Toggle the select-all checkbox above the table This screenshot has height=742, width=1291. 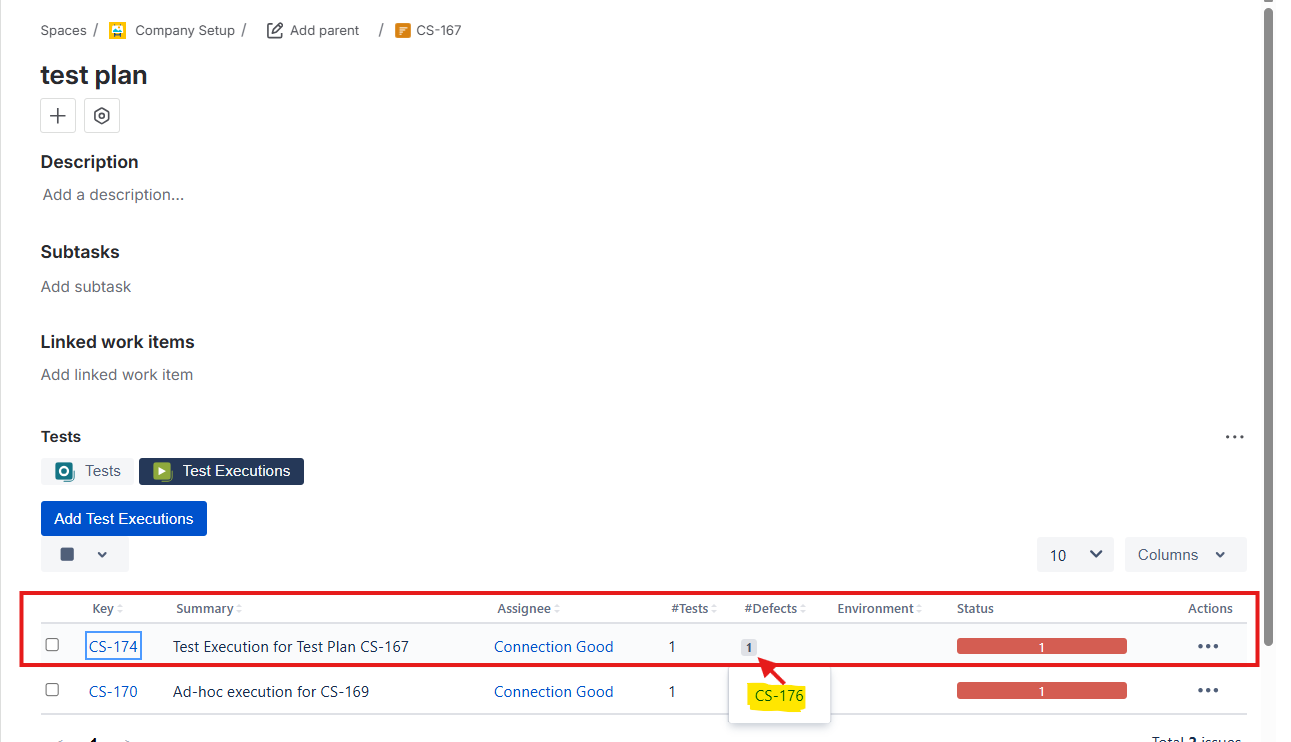tap(67, 554)
